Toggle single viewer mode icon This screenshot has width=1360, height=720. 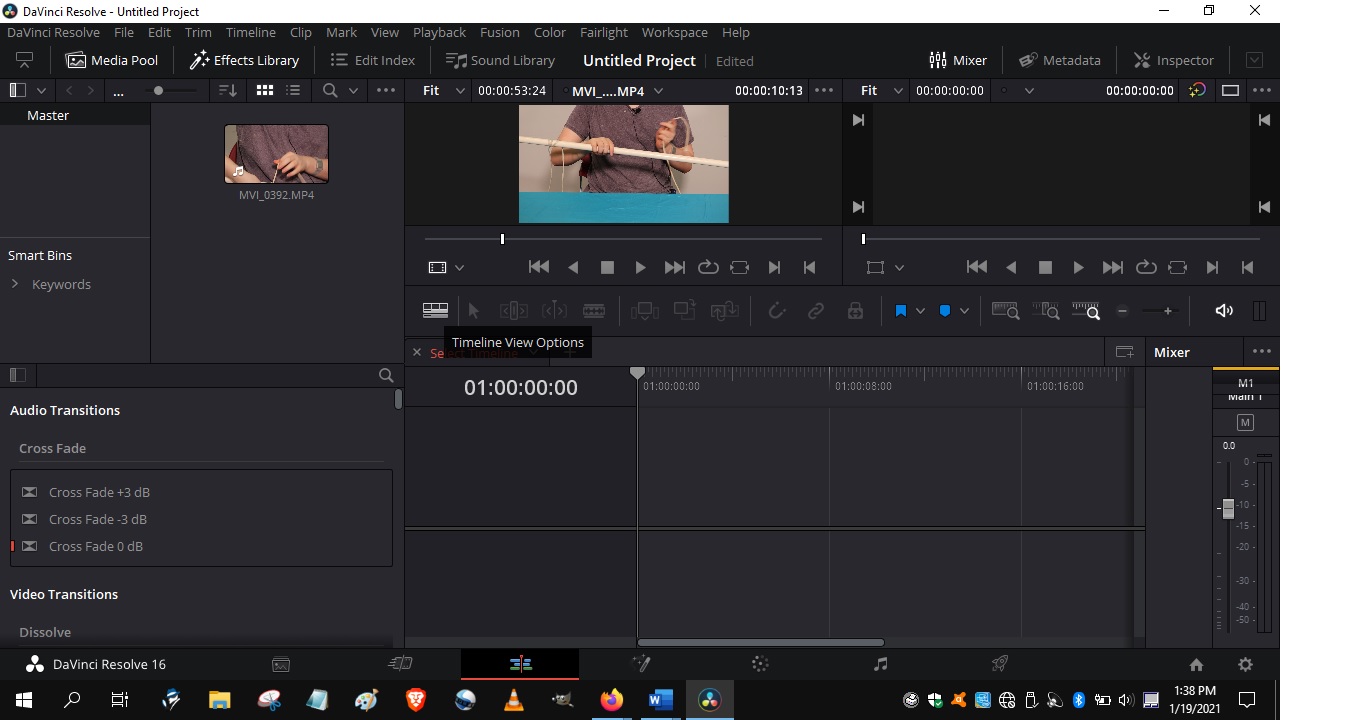coord(1231,90)
